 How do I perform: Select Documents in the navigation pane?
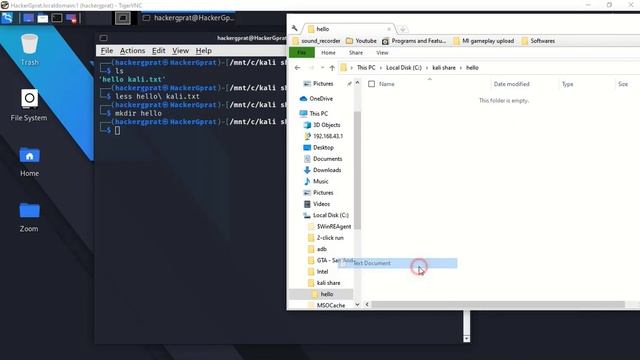(323, 159)
